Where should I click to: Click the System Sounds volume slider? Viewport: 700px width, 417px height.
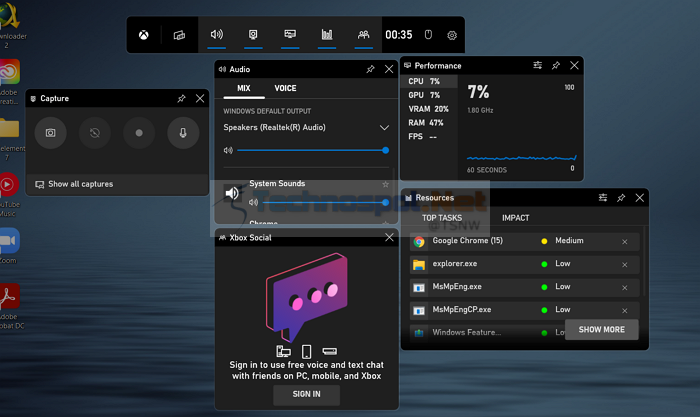(x=325, y=202)
